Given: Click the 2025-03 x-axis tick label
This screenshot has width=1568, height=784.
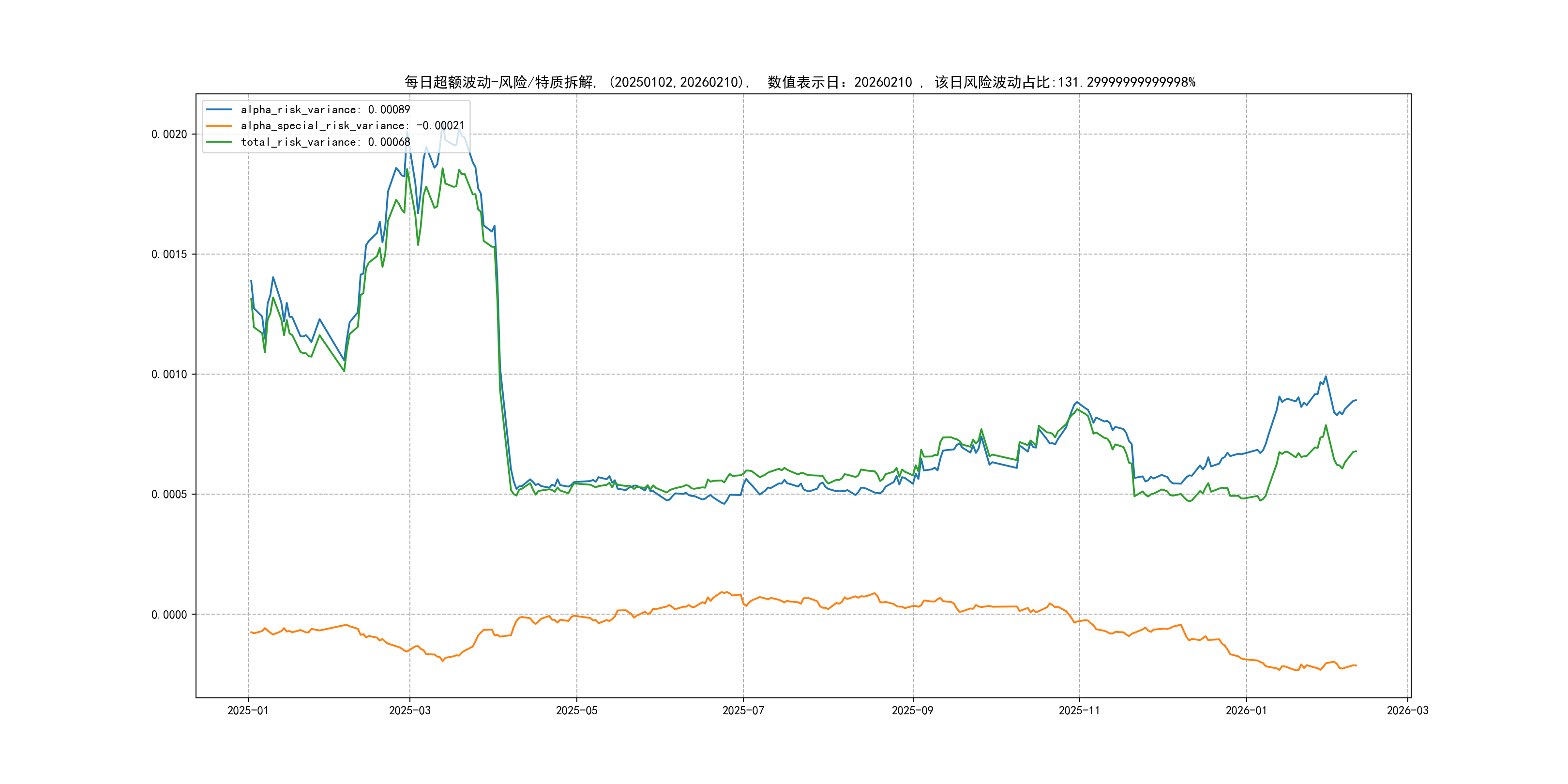Looking at the screenshot, I should click(x=409, y=710).
